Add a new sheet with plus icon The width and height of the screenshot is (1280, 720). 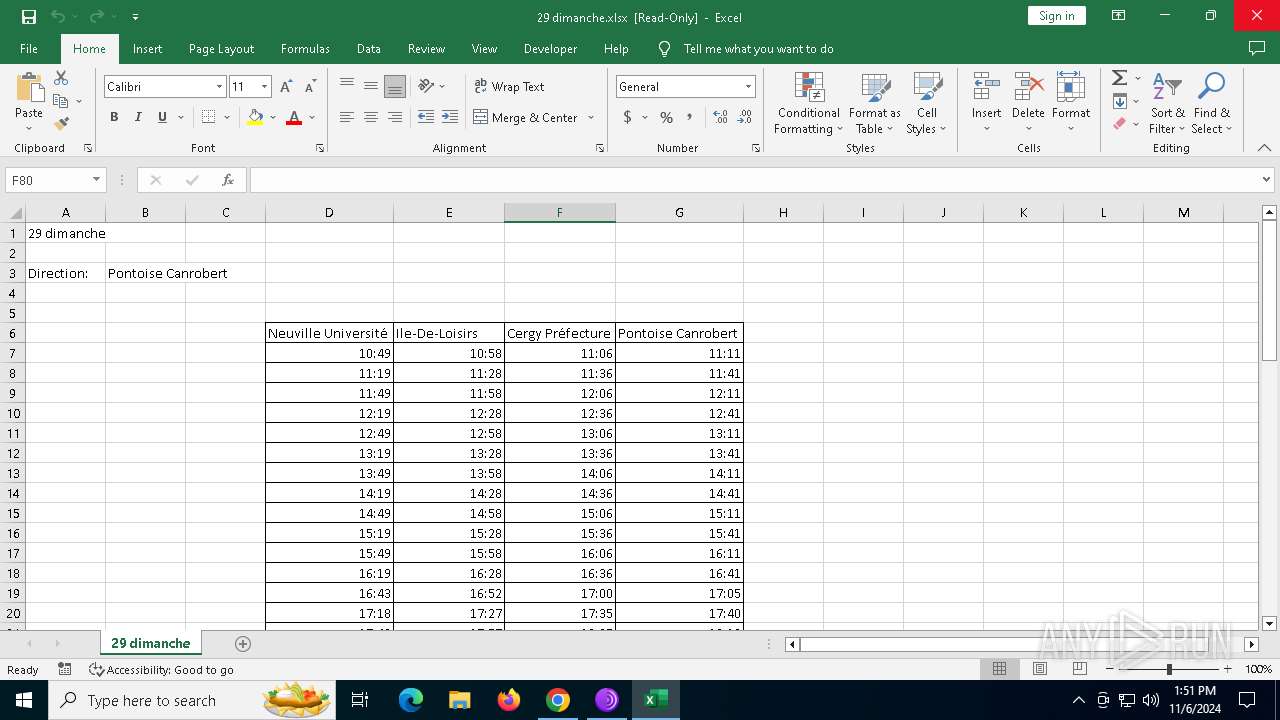[242, 644]
